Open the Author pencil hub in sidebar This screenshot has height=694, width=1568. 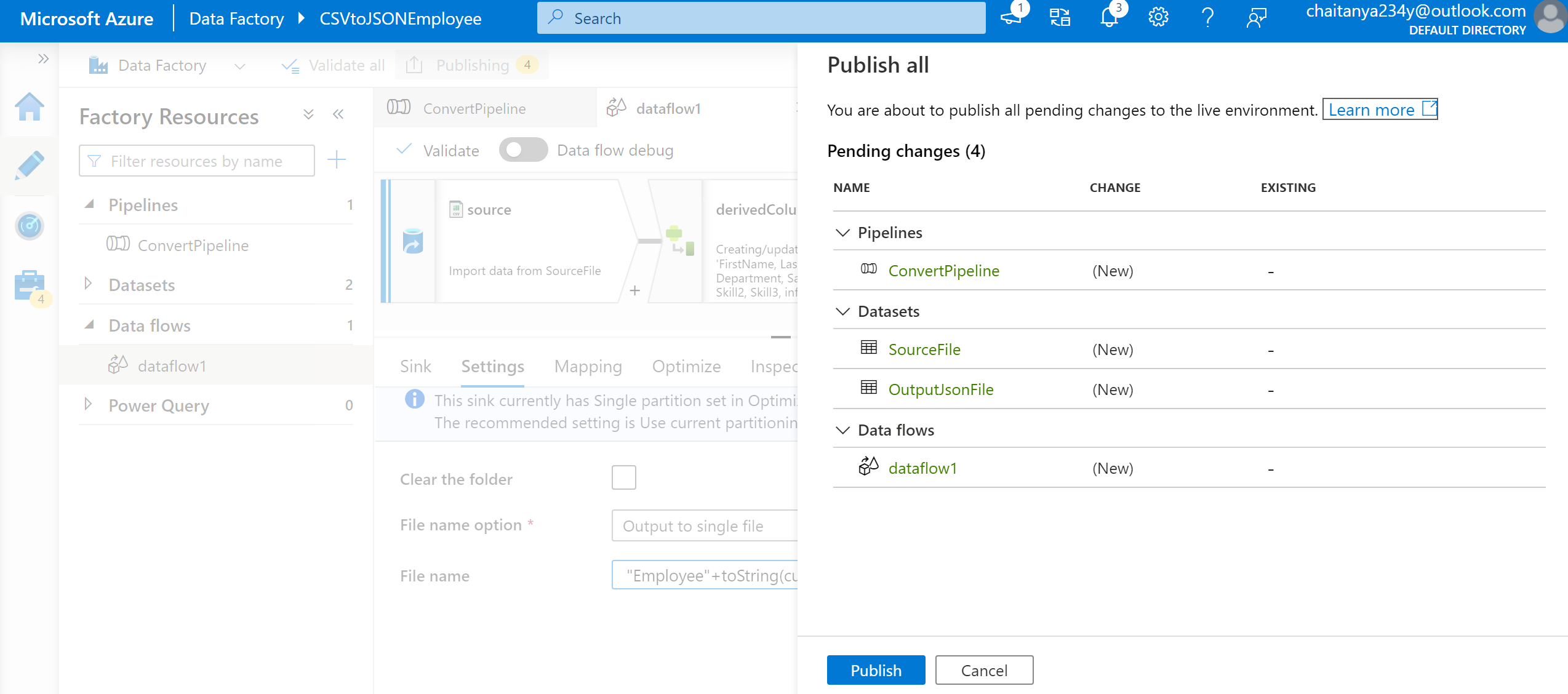pyautogui.click(x=30, y=165)
